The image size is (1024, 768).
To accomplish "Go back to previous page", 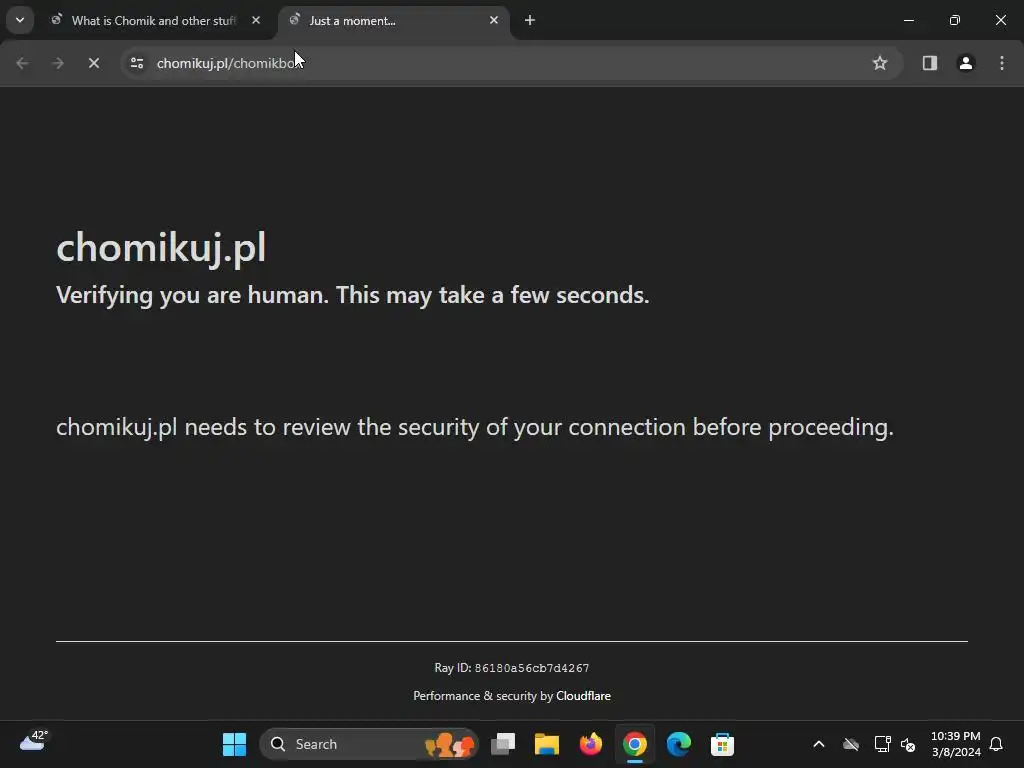I will 22,63.
